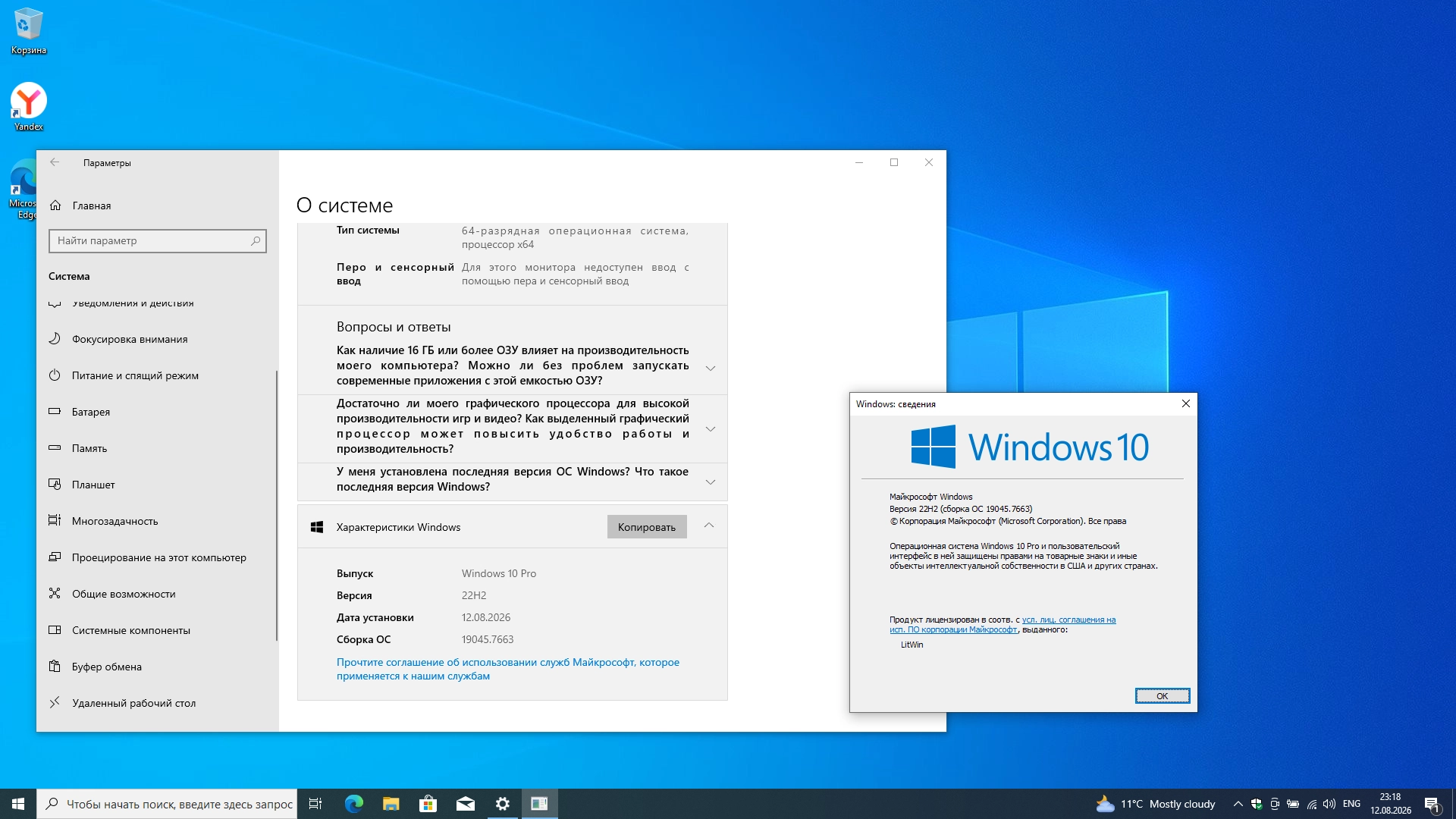The width and height of the screenshot is (1456, 819).
Task: Click the settings sidebar scrollbar
Action: [277, 505]
